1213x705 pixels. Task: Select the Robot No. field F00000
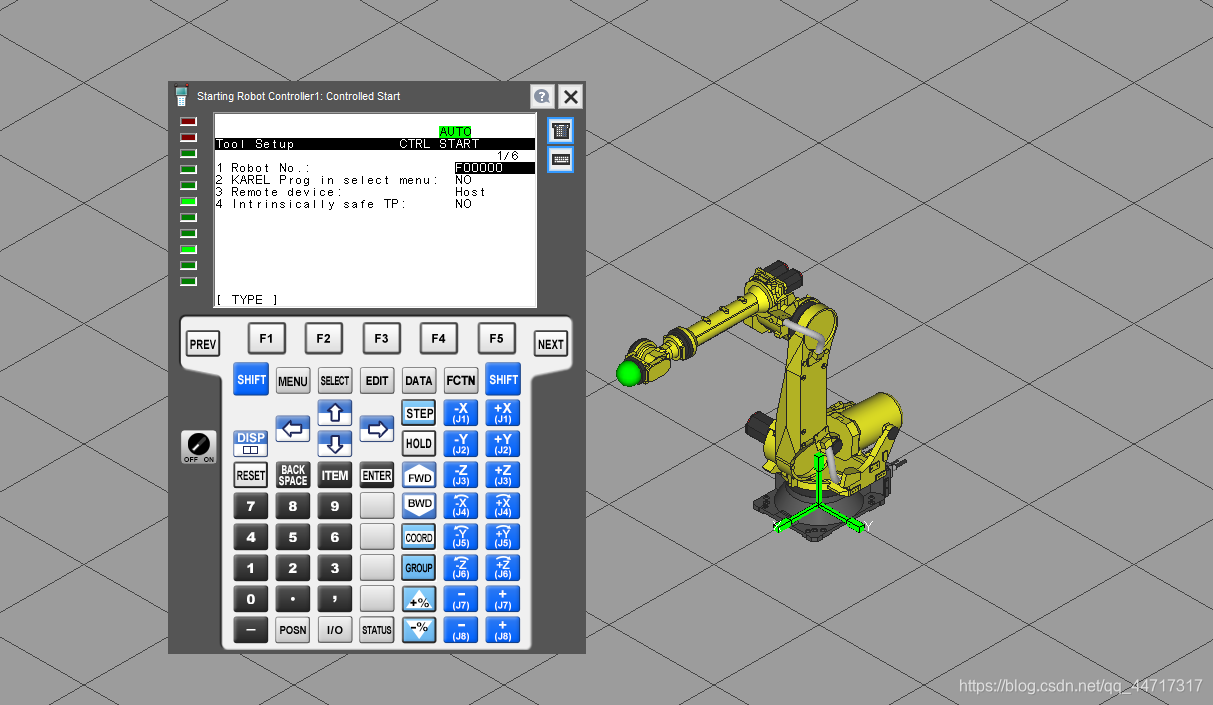pyautogui.click(x=494, y=168)
